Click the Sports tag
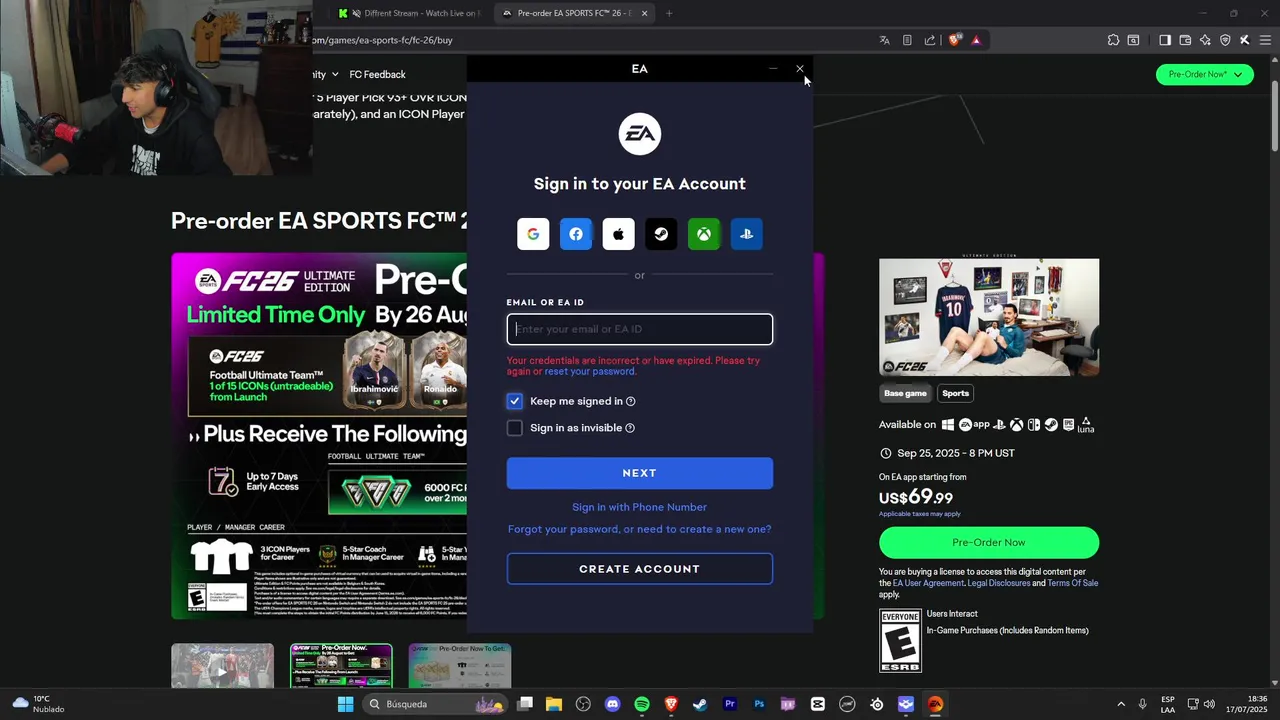 pyautogui.click(x=955, y=393)
